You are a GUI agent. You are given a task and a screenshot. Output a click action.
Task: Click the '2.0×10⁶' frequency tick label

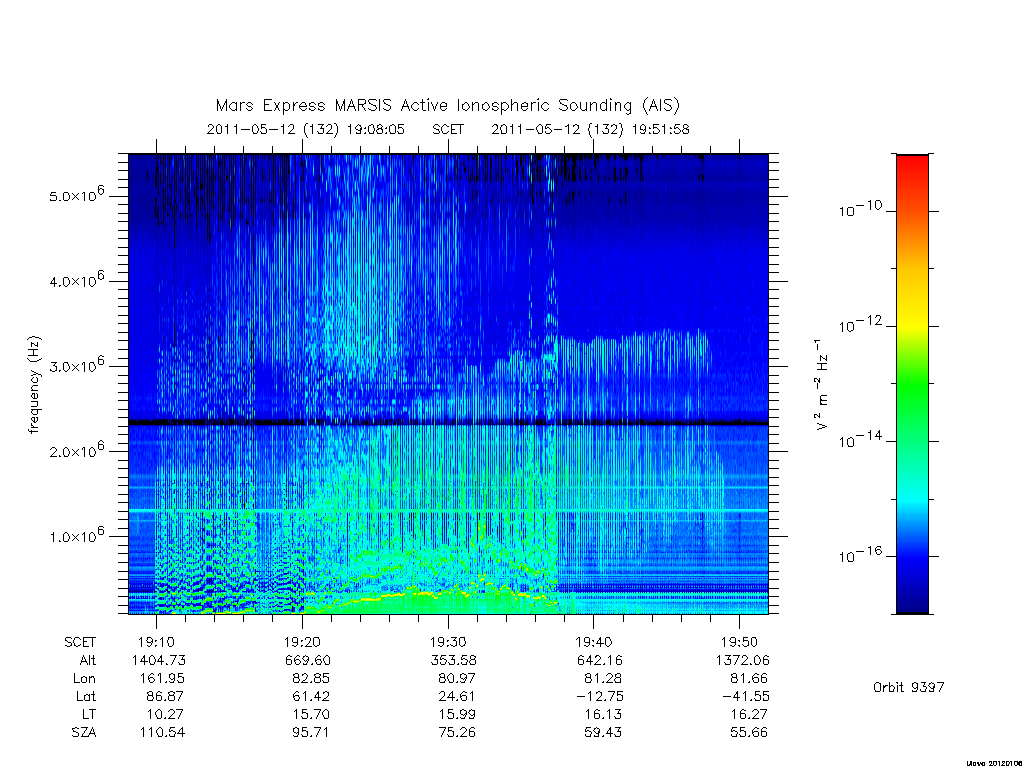pyautogui.click(x=76, y=450)
